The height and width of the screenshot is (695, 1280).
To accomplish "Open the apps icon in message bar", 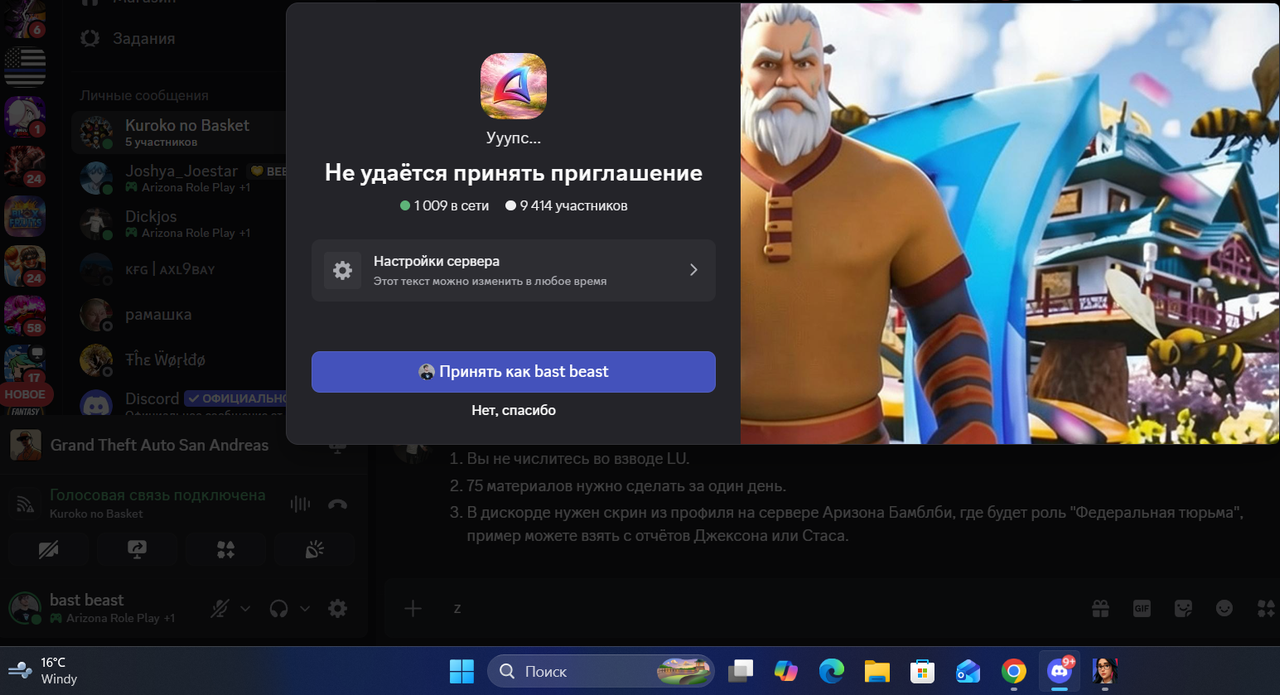I will click(x=1266, y=608).
